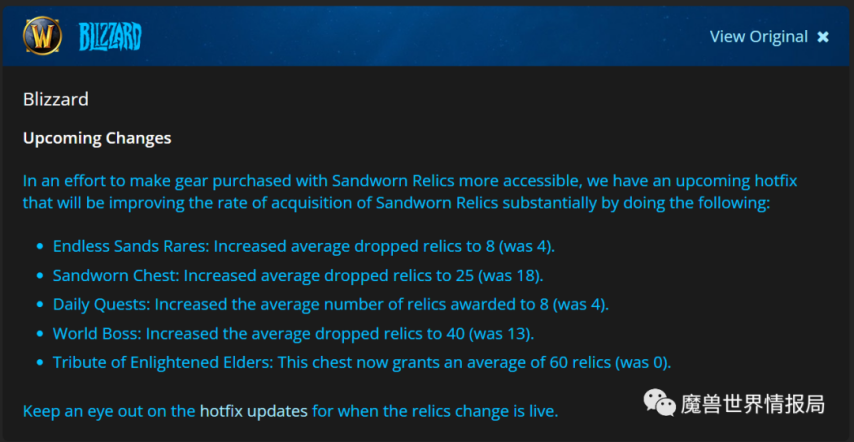Viewport: 854px width, 442px height.
Task: Click the 魔兽世界情报局 watermark text
Action: tap(753, 403)
